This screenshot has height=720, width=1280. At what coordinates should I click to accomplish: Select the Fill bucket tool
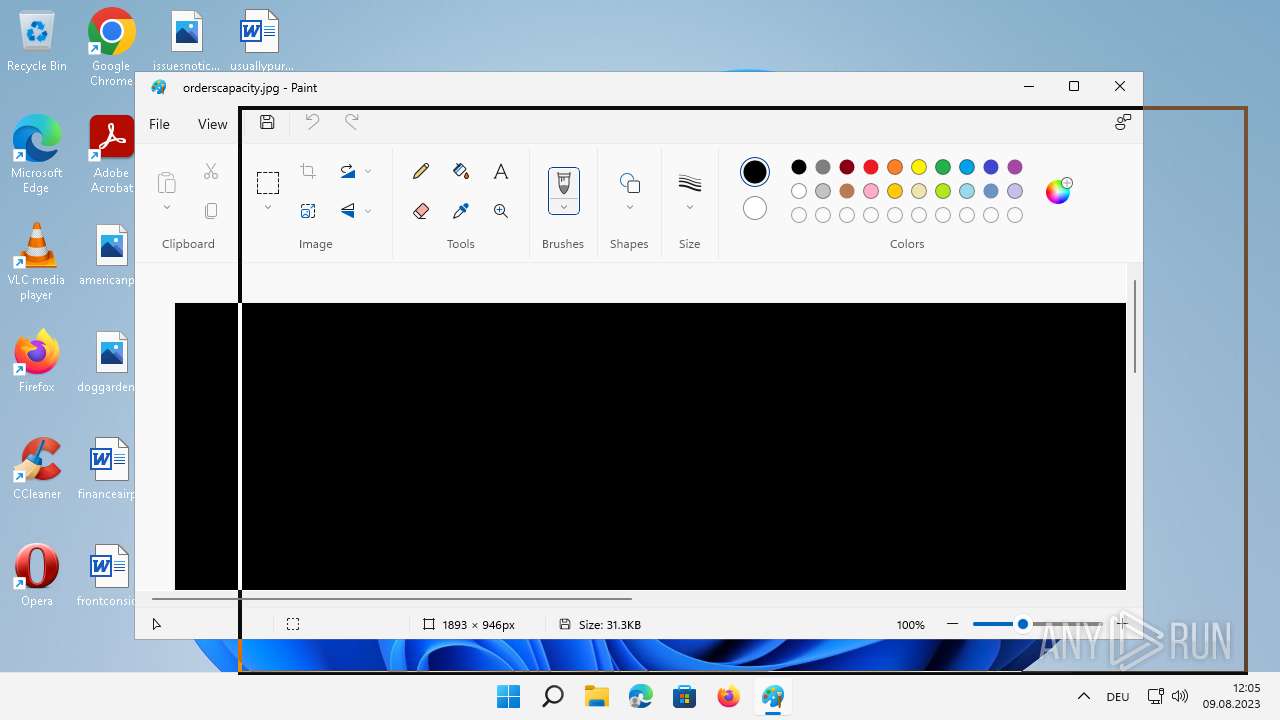click(x=461, y=172)
